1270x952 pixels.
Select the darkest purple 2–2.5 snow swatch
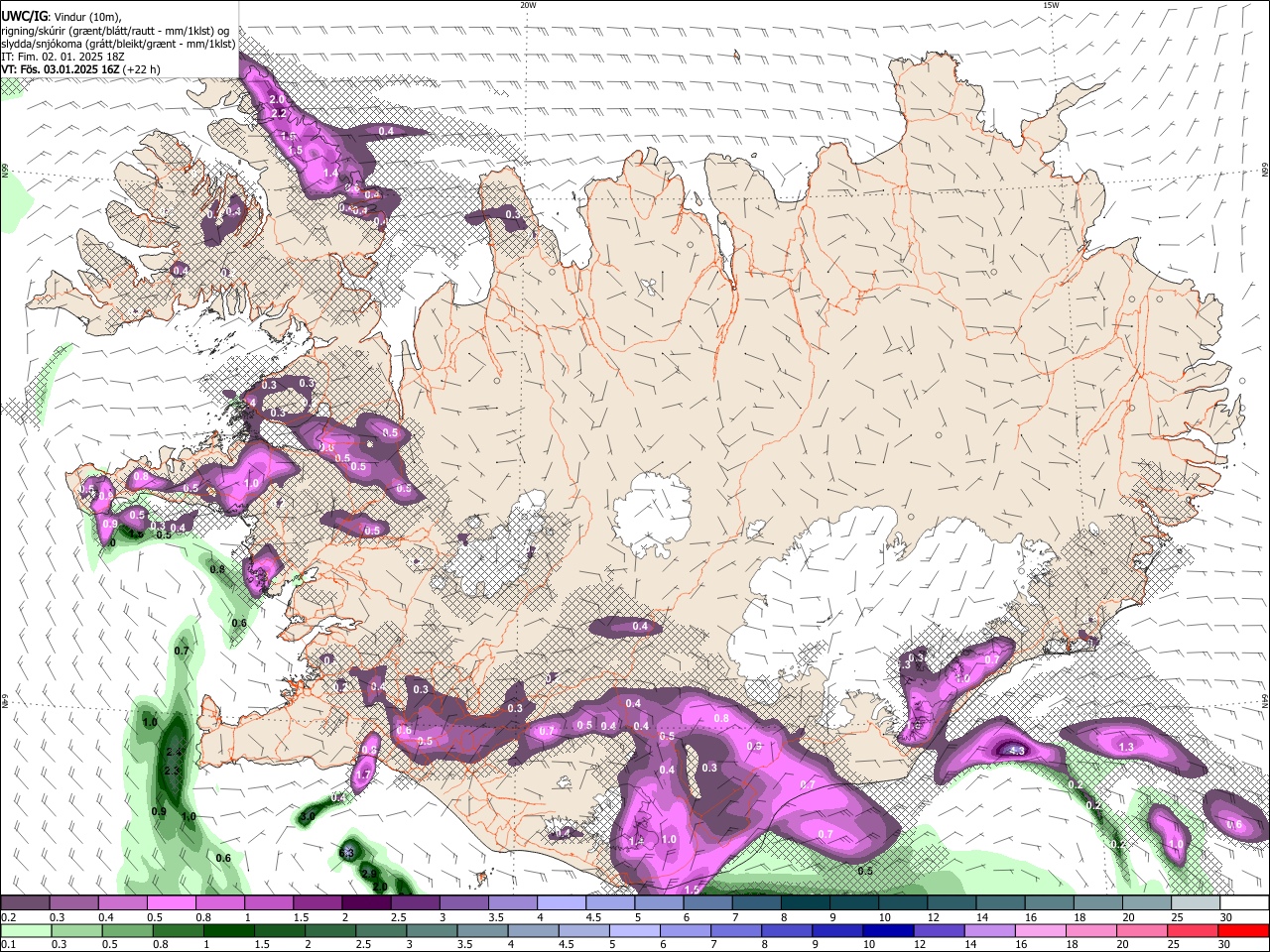(365, 903)
